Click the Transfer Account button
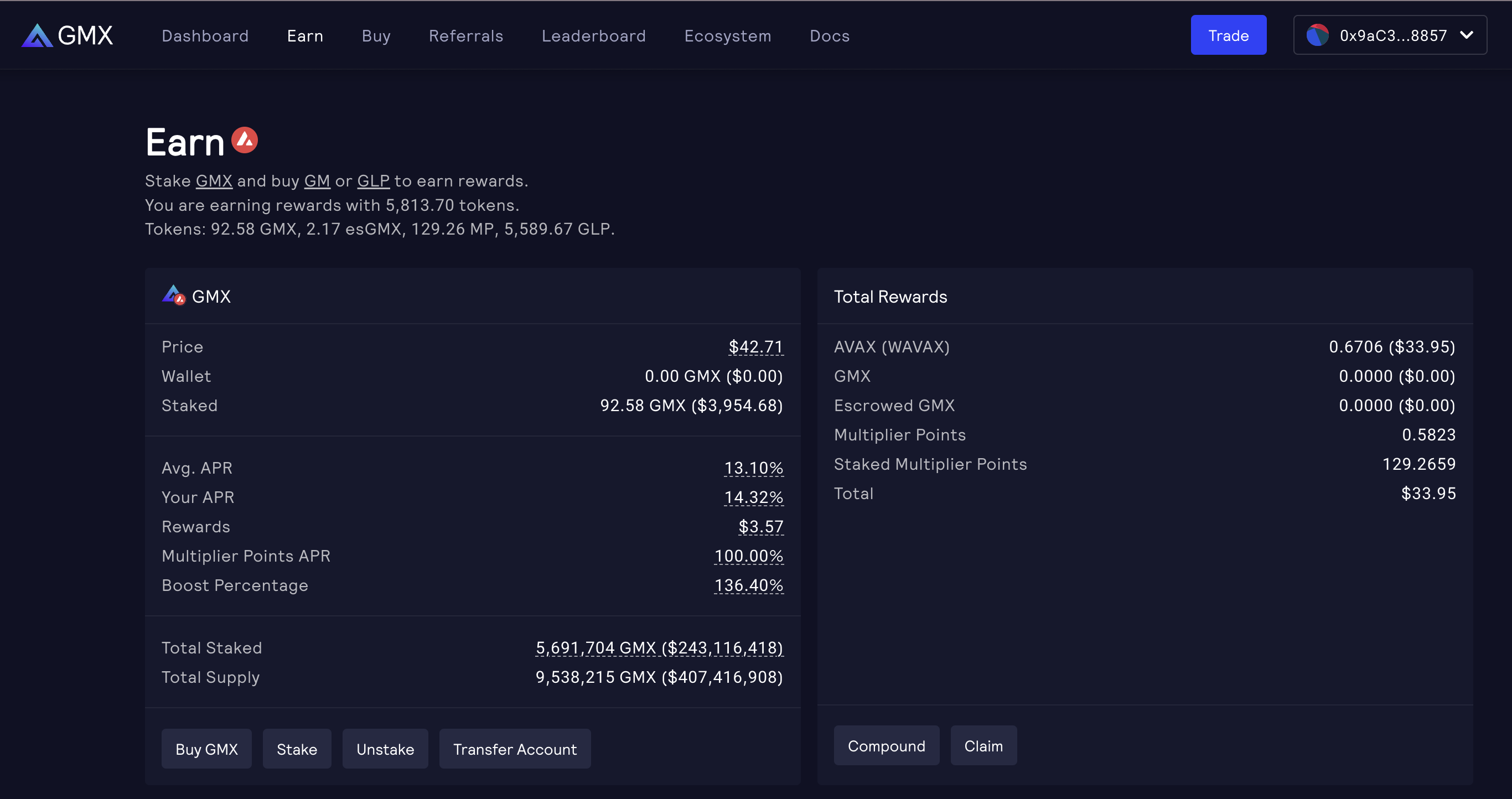 [x=515, y=749]
